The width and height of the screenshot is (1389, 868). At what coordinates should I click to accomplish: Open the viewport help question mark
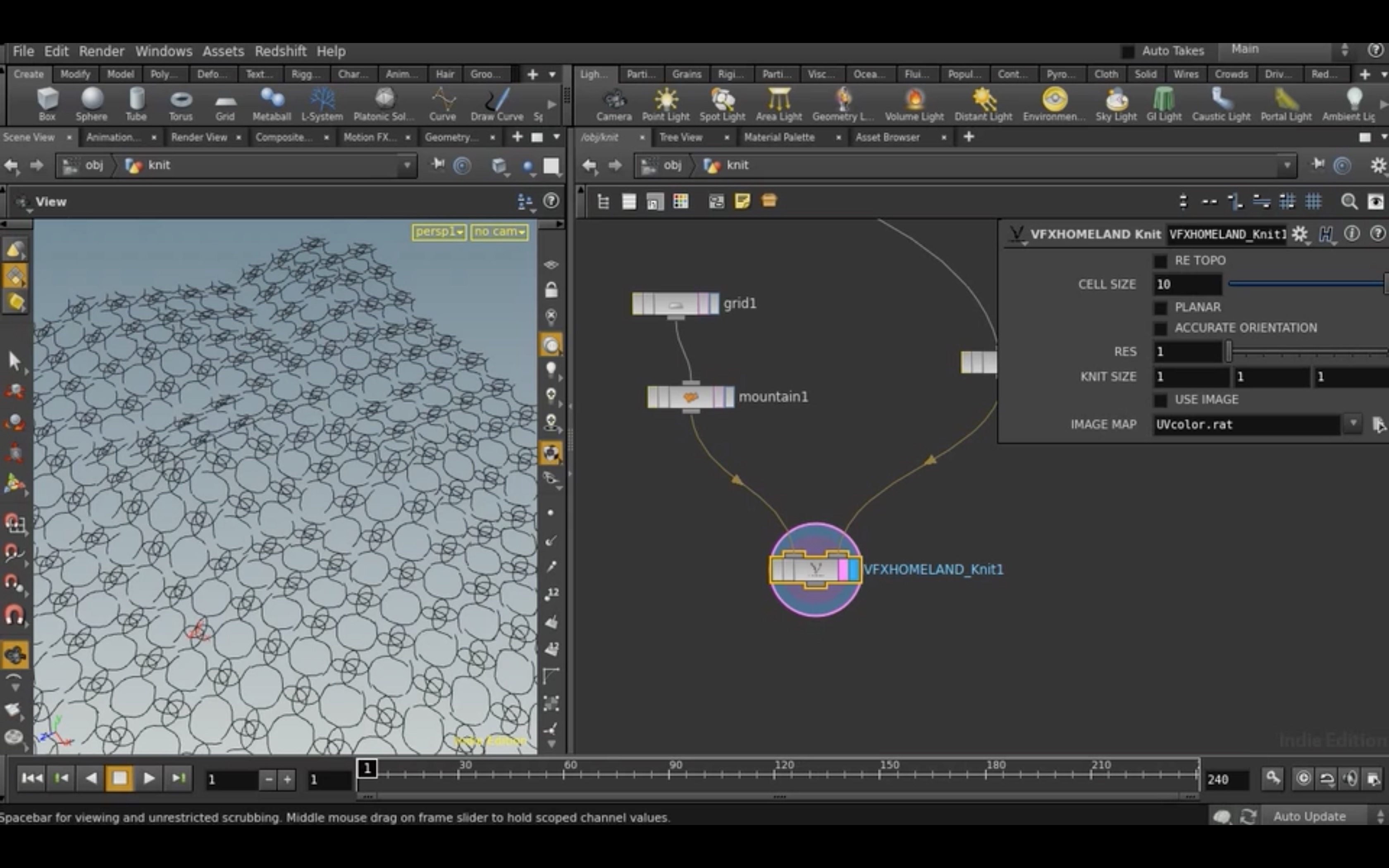pos(551,201)
